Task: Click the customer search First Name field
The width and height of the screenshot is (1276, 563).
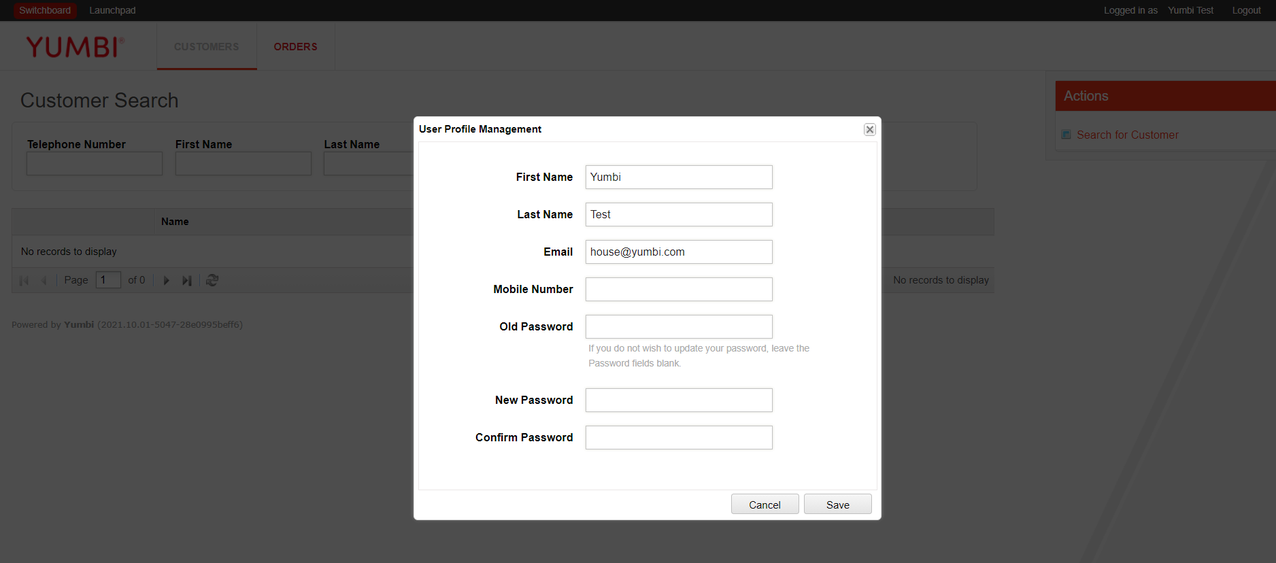Action: coord(243,164)
